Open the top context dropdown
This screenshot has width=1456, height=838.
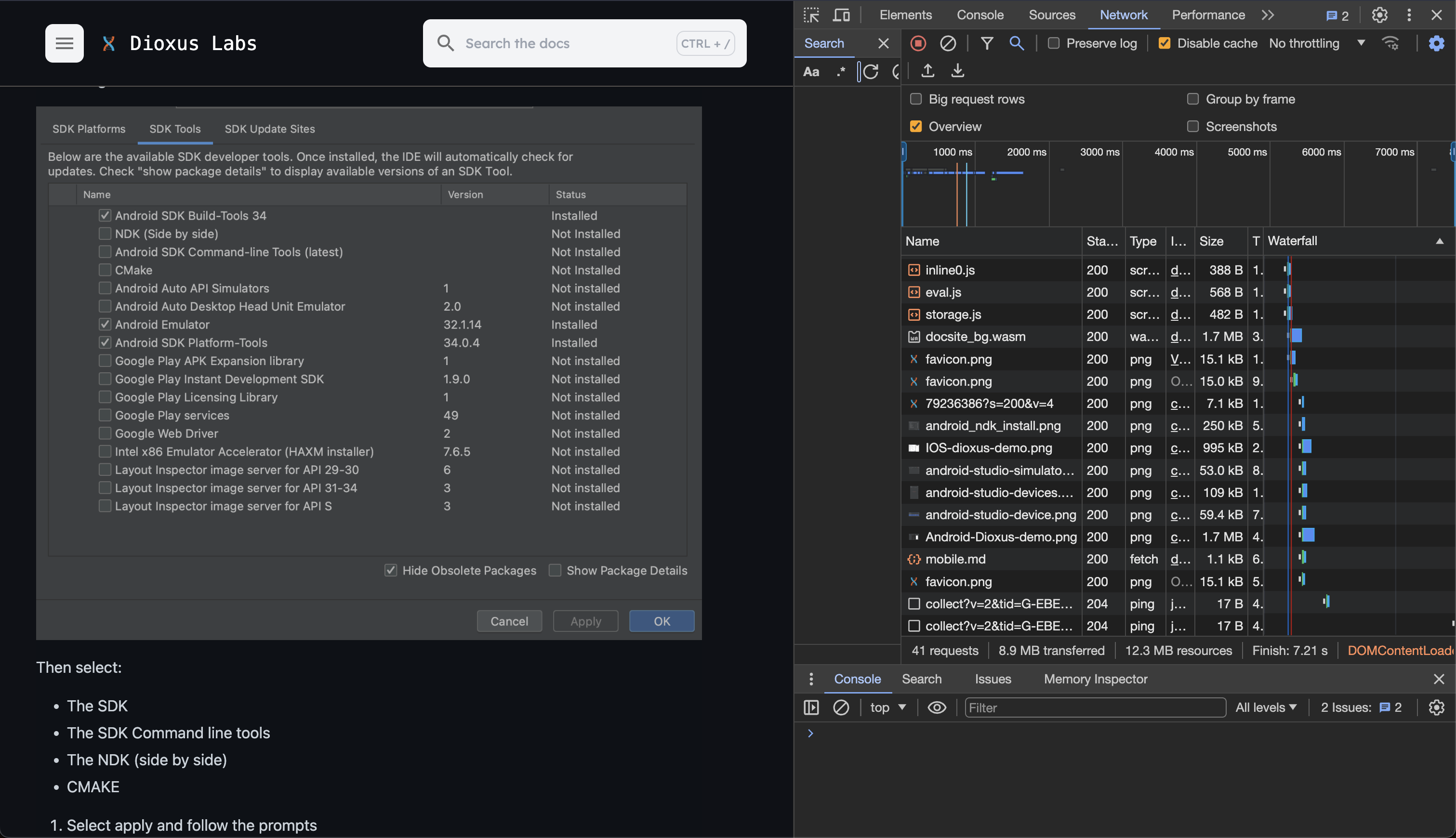(888, 707)
